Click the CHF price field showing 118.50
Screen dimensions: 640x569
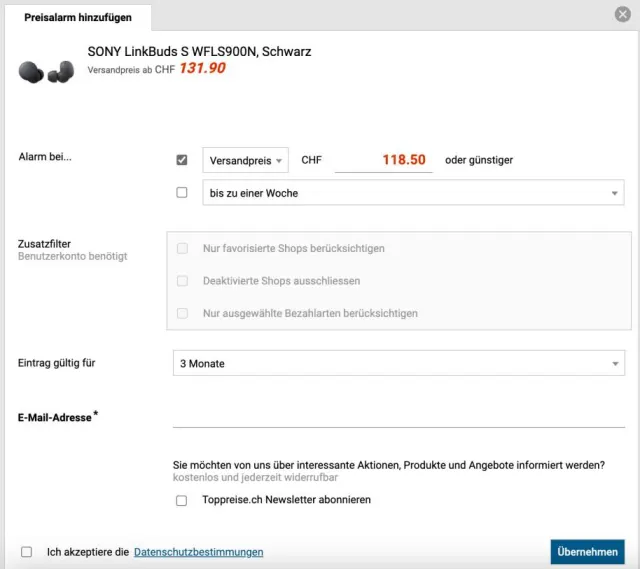pos(384,160)
